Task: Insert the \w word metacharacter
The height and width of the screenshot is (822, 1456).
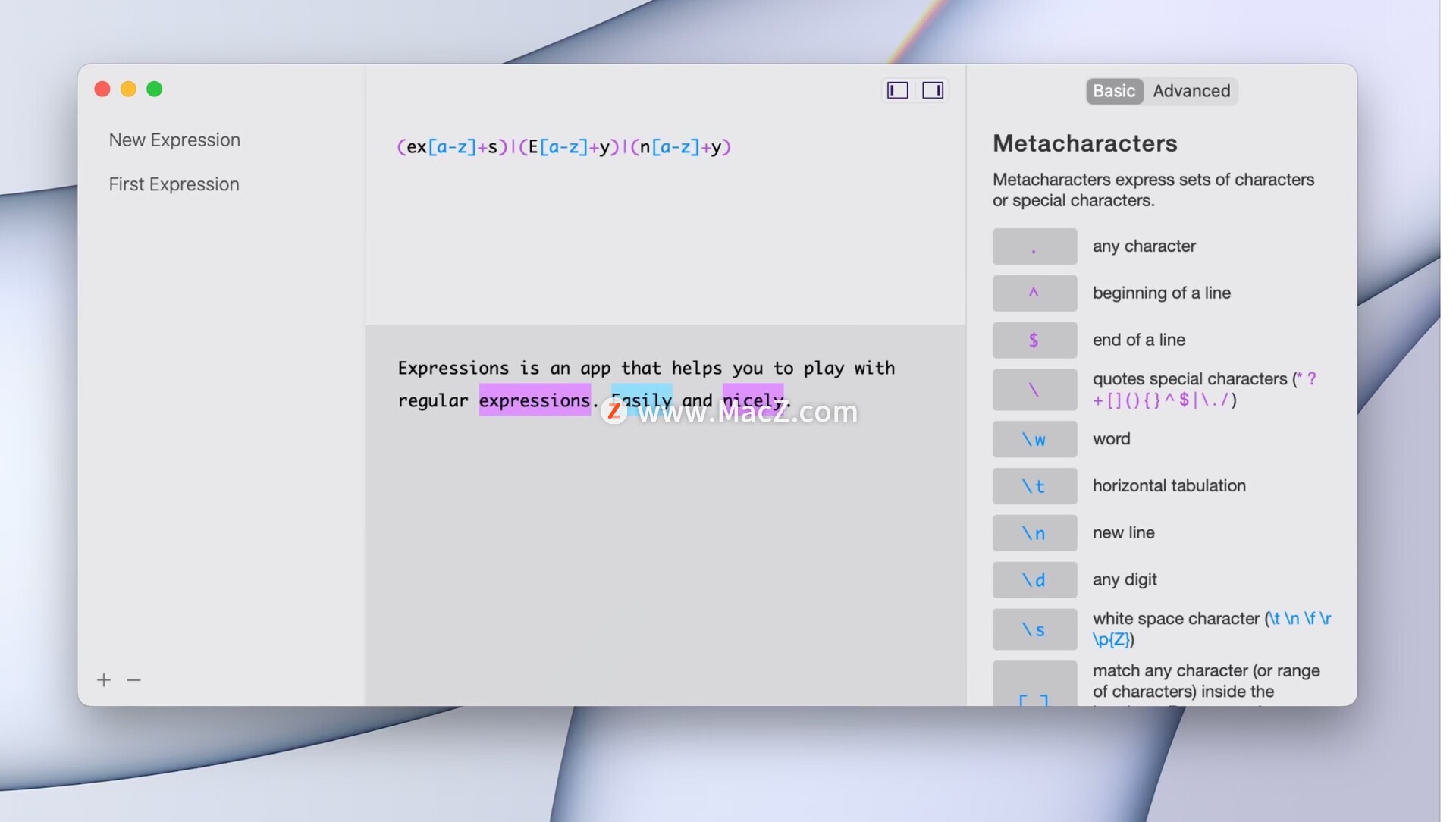Action: (x=1034, y=439)
